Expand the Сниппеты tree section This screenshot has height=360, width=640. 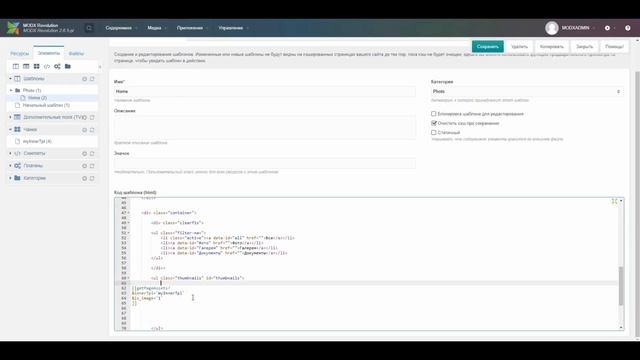(x=10, y=153)
